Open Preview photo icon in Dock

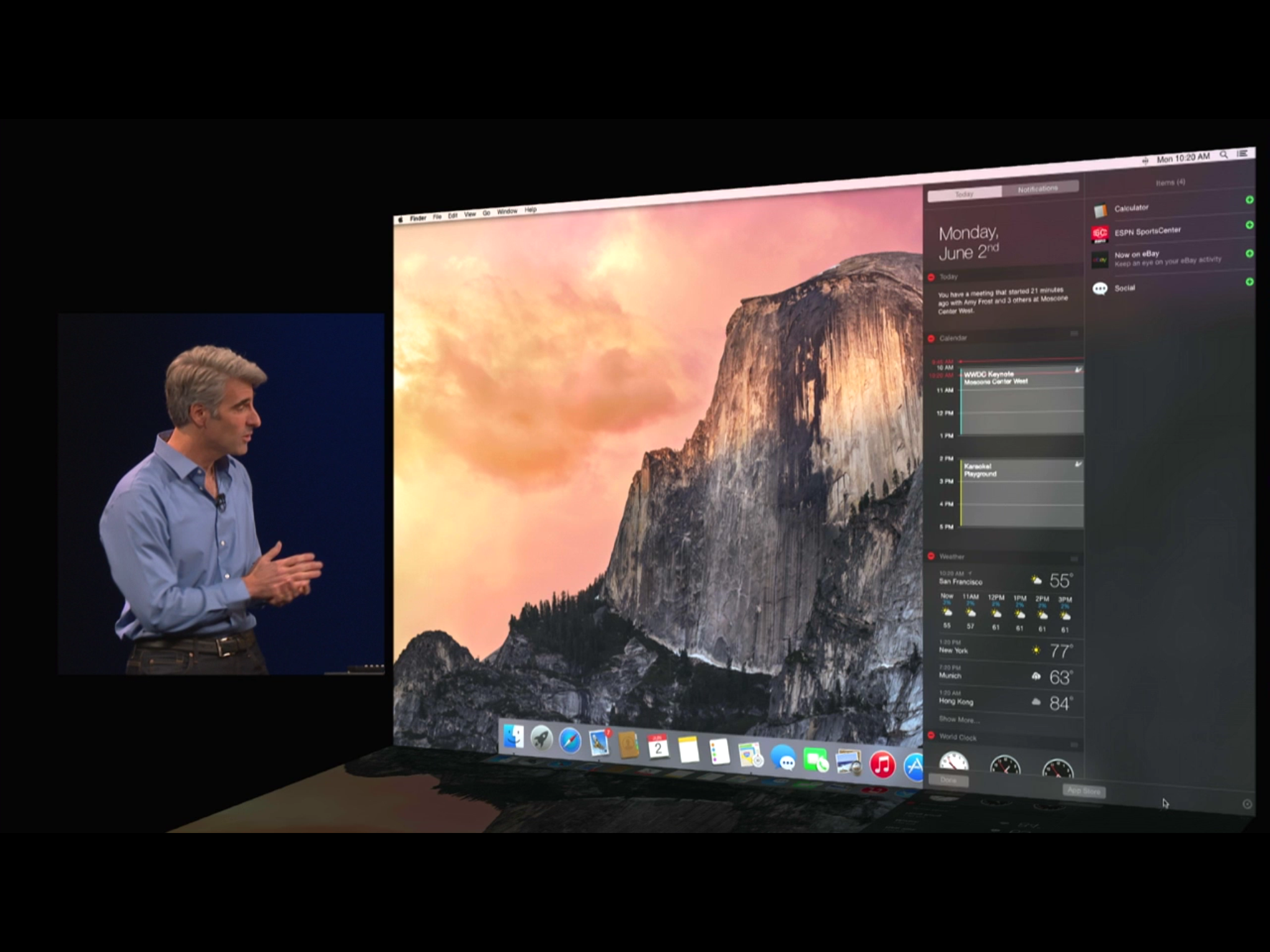point(848,763)
